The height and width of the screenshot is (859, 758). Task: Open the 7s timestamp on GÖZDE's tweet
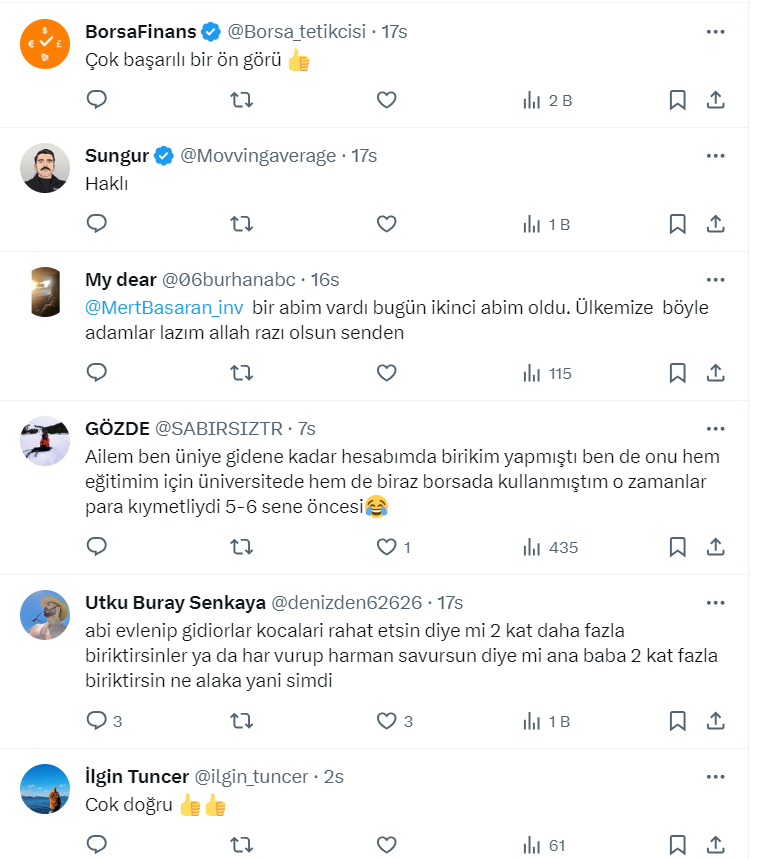tap(305, 429)
